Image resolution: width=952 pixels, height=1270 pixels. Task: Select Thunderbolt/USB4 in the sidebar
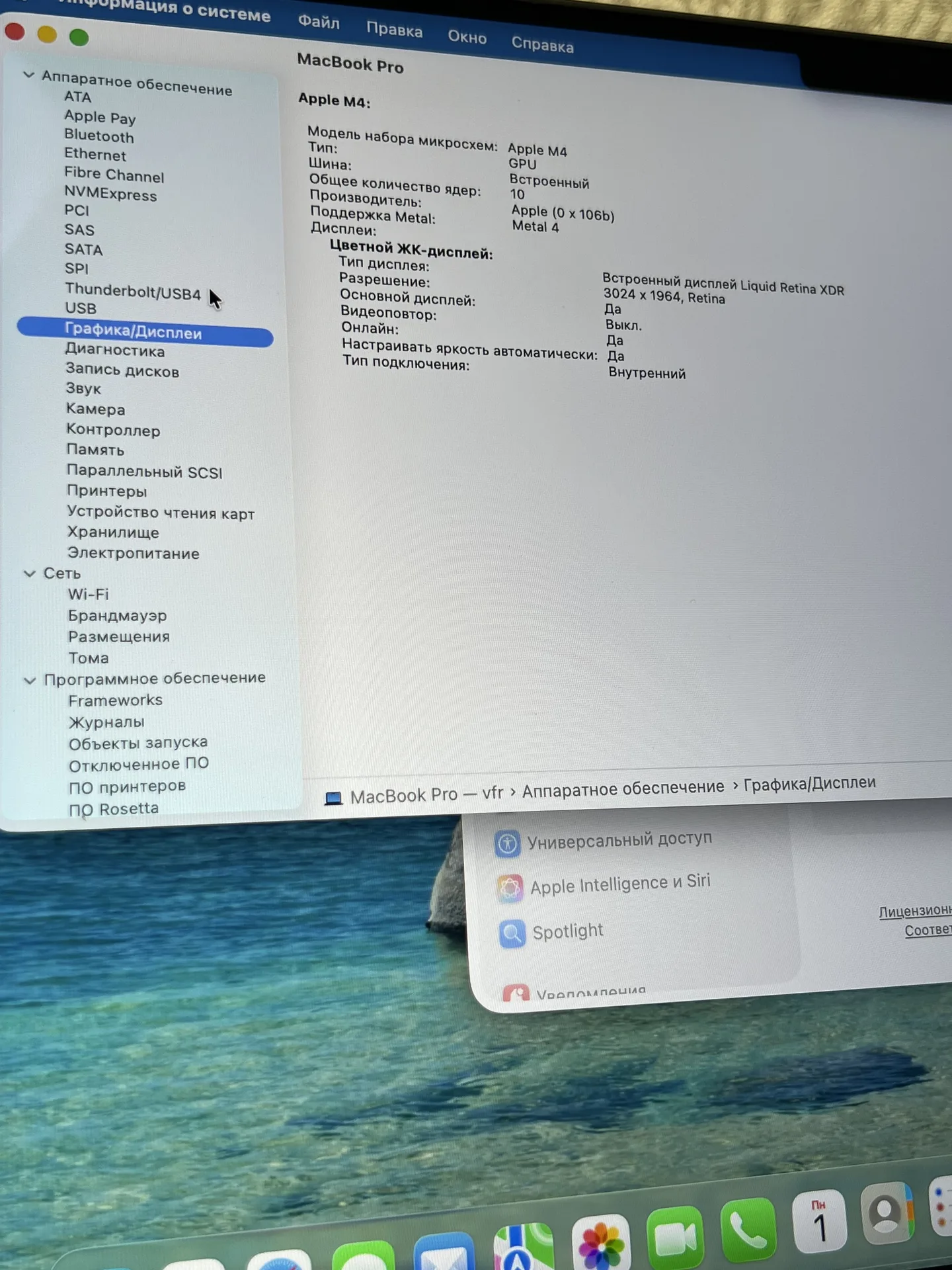pyautogui.click(x=133, y=291)
